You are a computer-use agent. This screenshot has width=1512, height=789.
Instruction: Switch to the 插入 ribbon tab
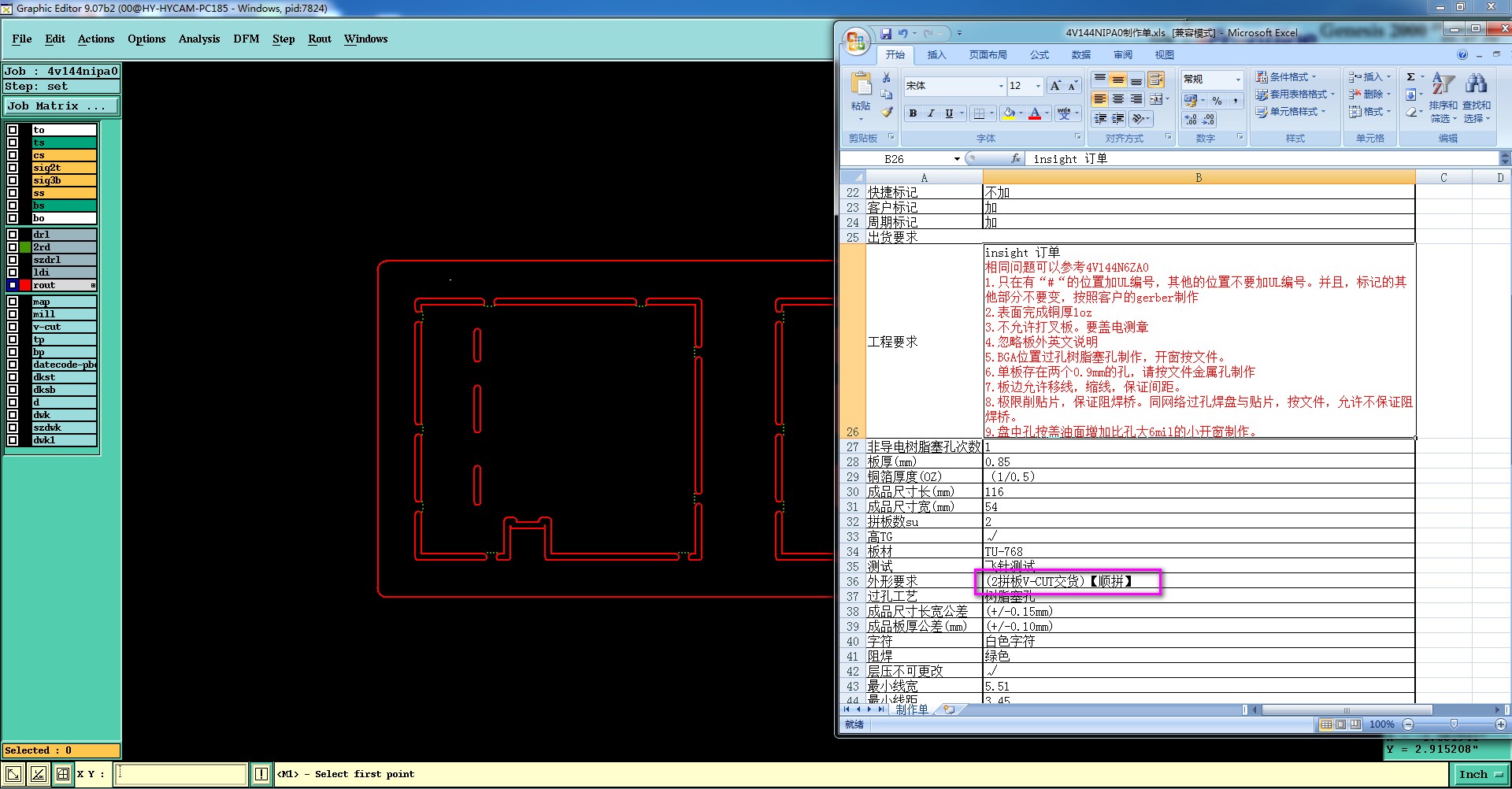936,55
